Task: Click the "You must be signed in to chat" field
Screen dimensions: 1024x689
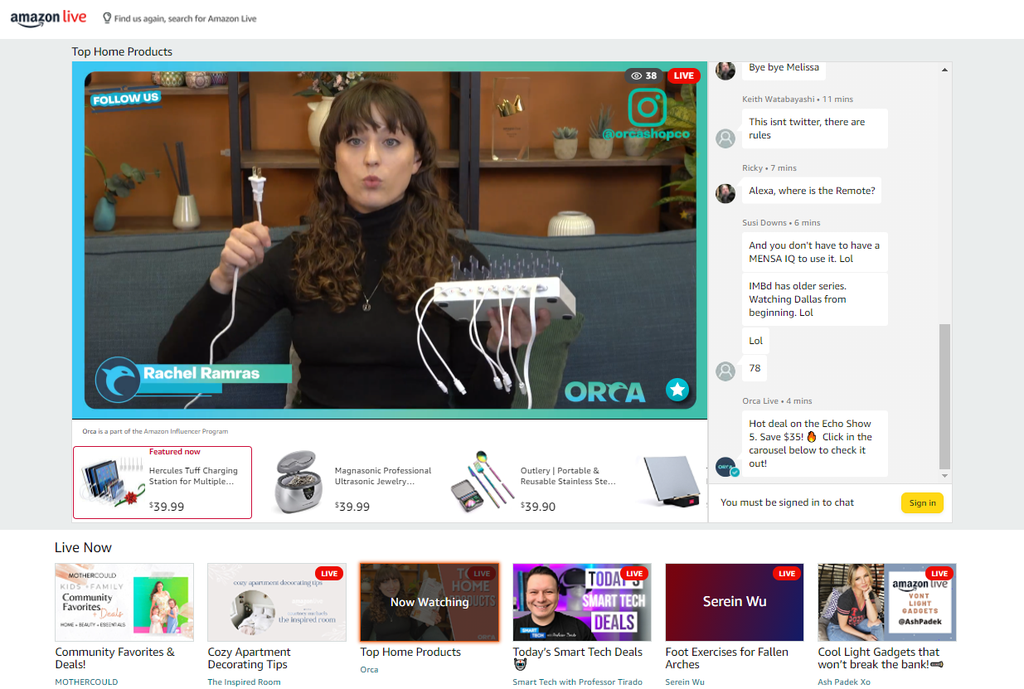Action: click(x=787, y=502)
